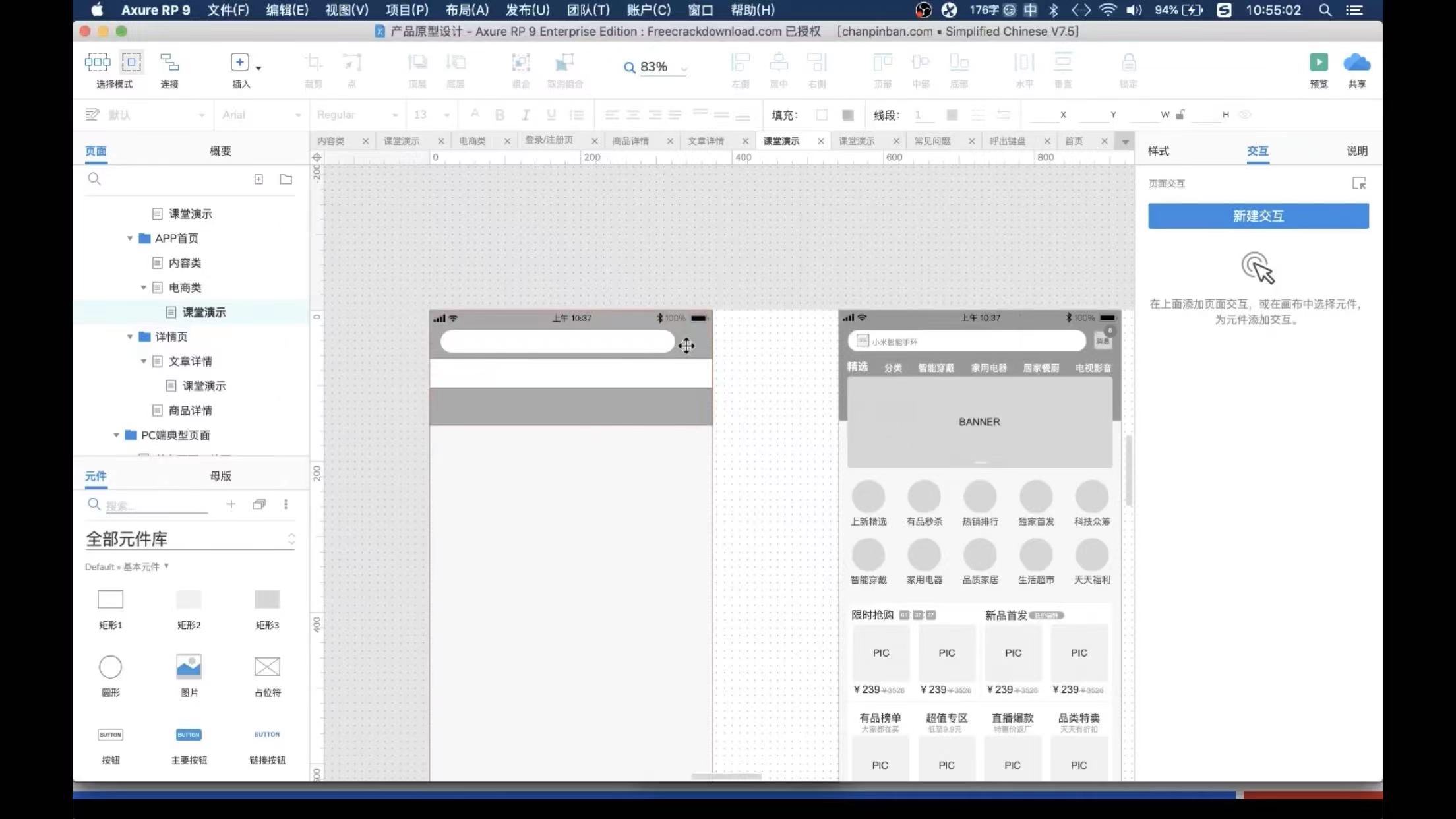
Task: Click the add page icon in pages panel
Action: 258,179
